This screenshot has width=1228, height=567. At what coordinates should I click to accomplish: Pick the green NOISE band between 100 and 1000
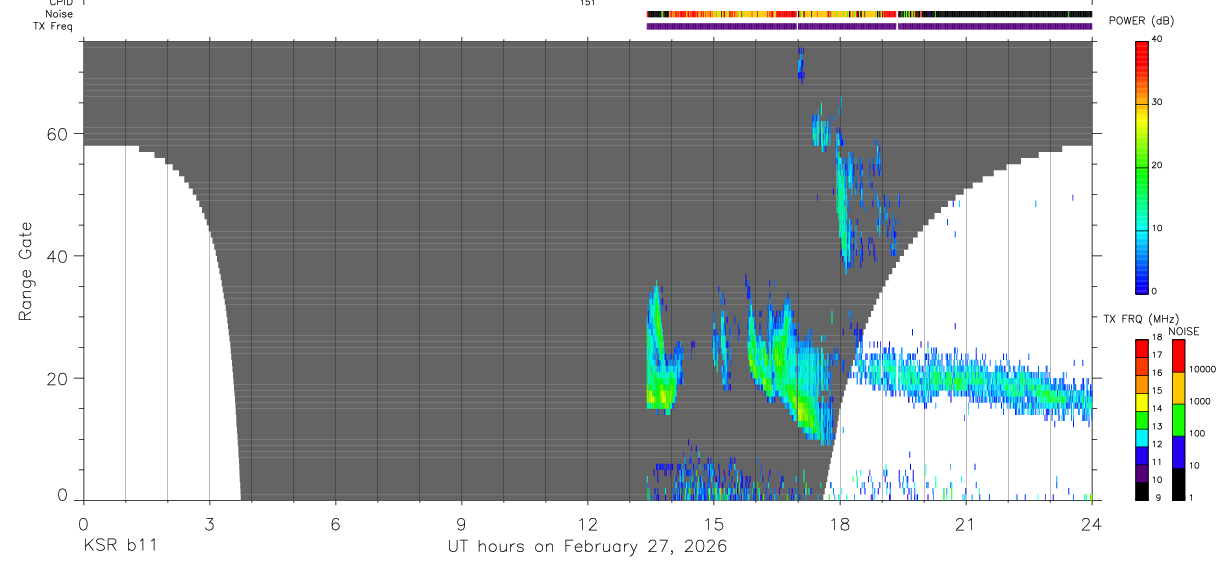(1178, 419)
